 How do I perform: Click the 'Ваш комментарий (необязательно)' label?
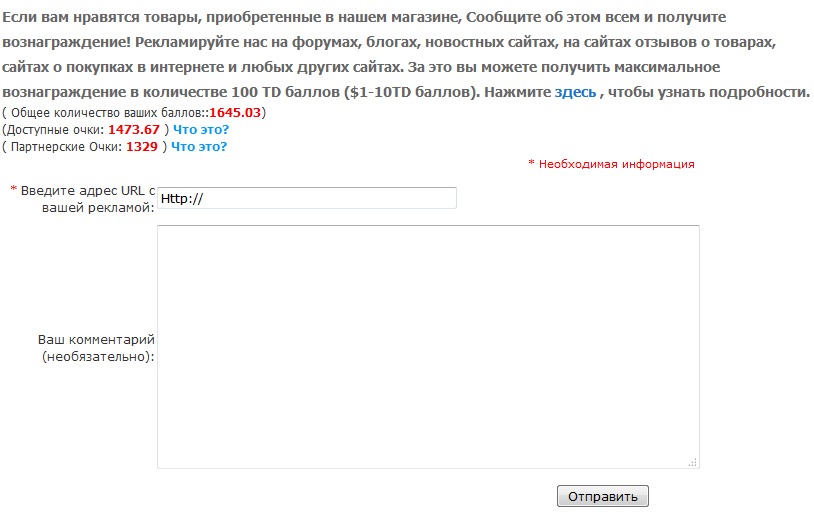97,347
